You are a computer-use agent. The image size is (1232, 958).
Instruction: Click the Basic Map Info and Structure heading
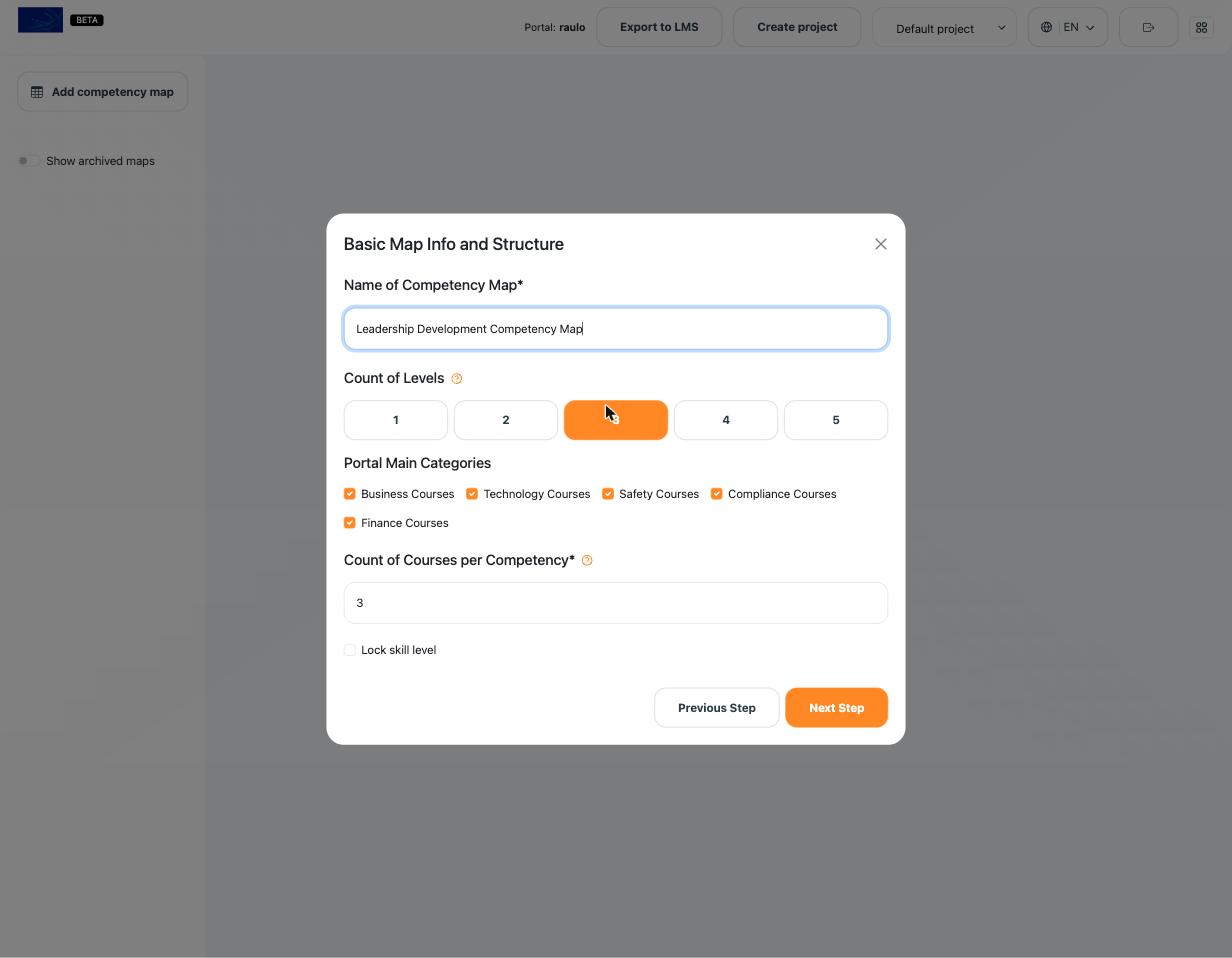pyautogui.click(x=454, y=244)
